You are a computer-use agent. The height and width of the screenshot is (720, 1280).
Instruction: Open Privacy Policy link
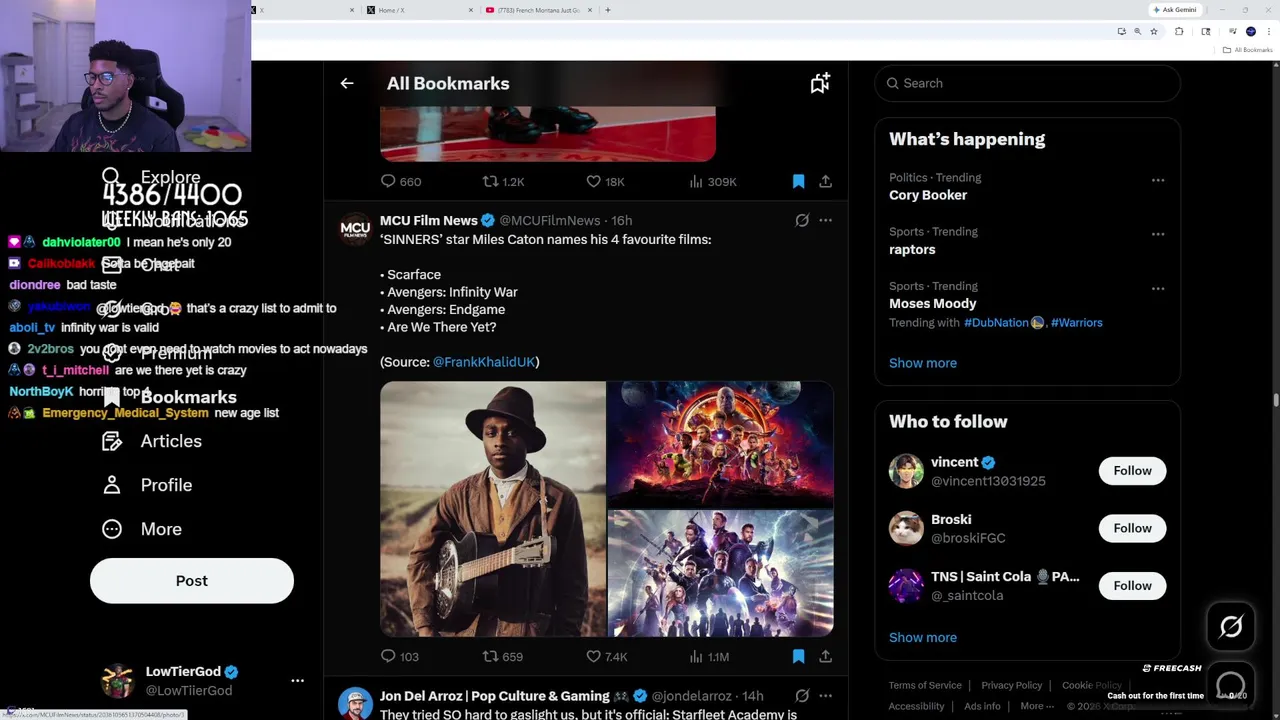1011,686
